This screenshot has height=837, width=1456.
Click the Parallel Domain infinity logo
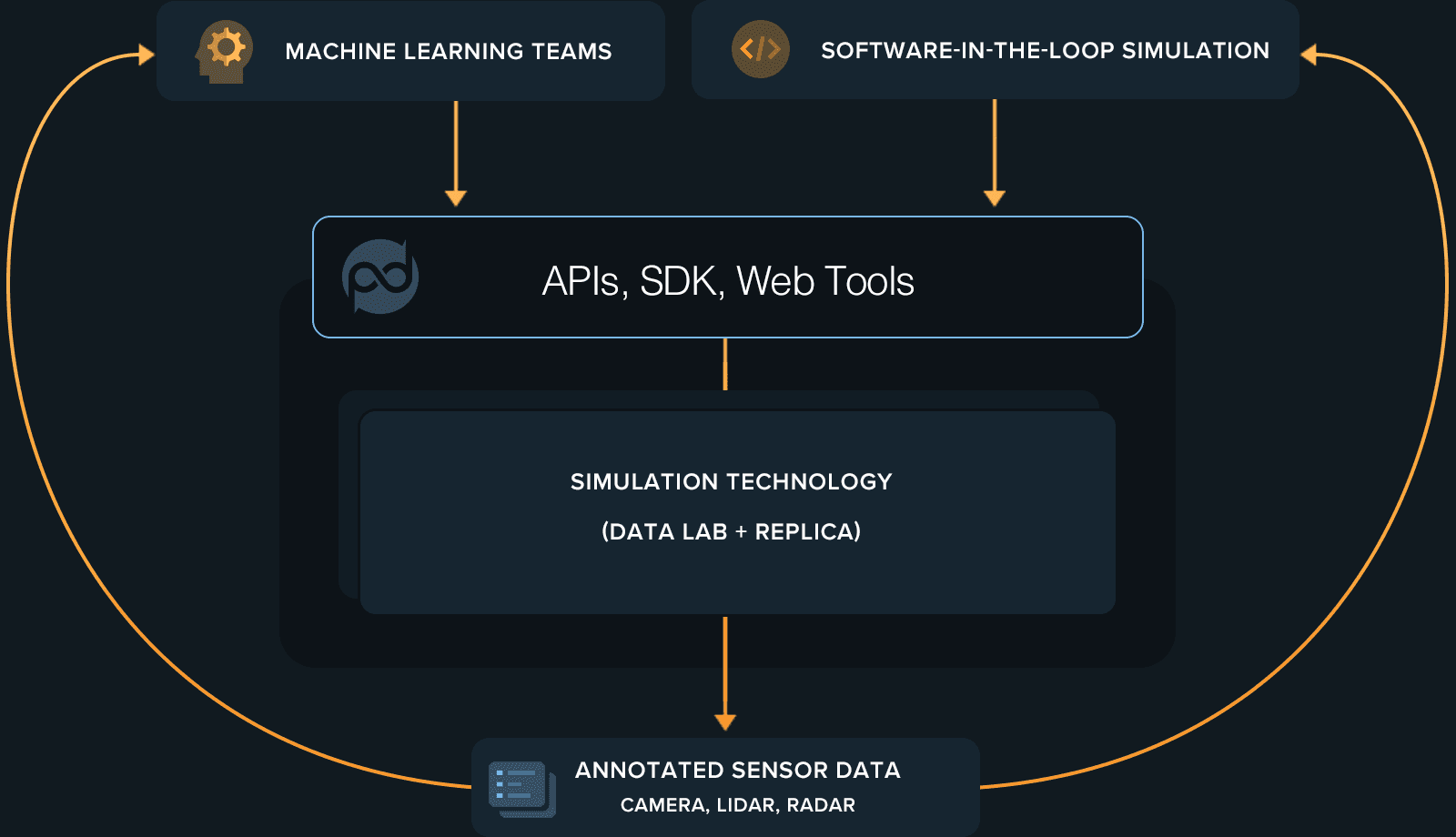click(382, 277)
